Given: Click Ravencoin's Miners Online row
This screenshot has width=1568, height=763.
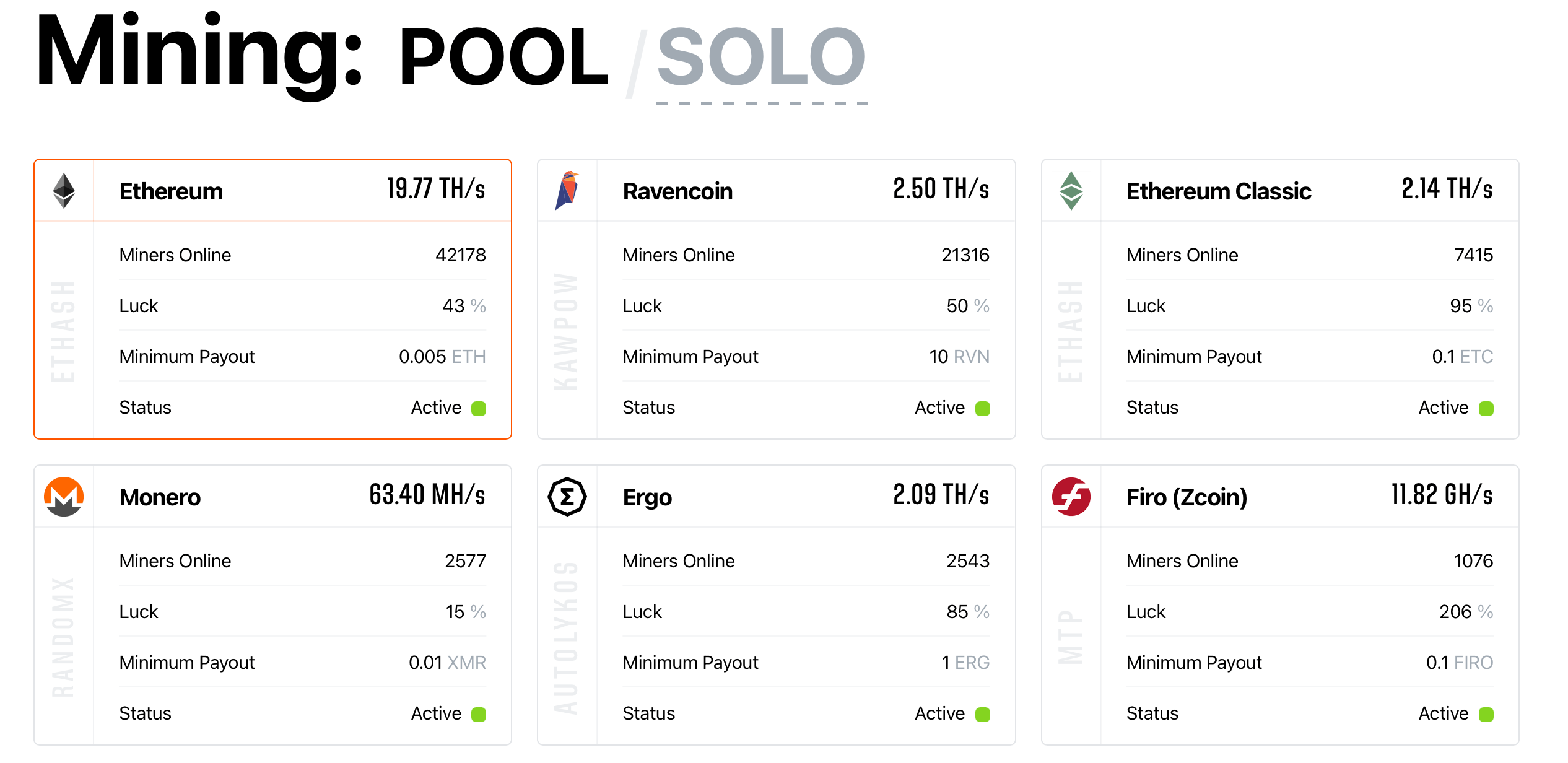Looking at the screenshot, I should (x=806, y=255).
